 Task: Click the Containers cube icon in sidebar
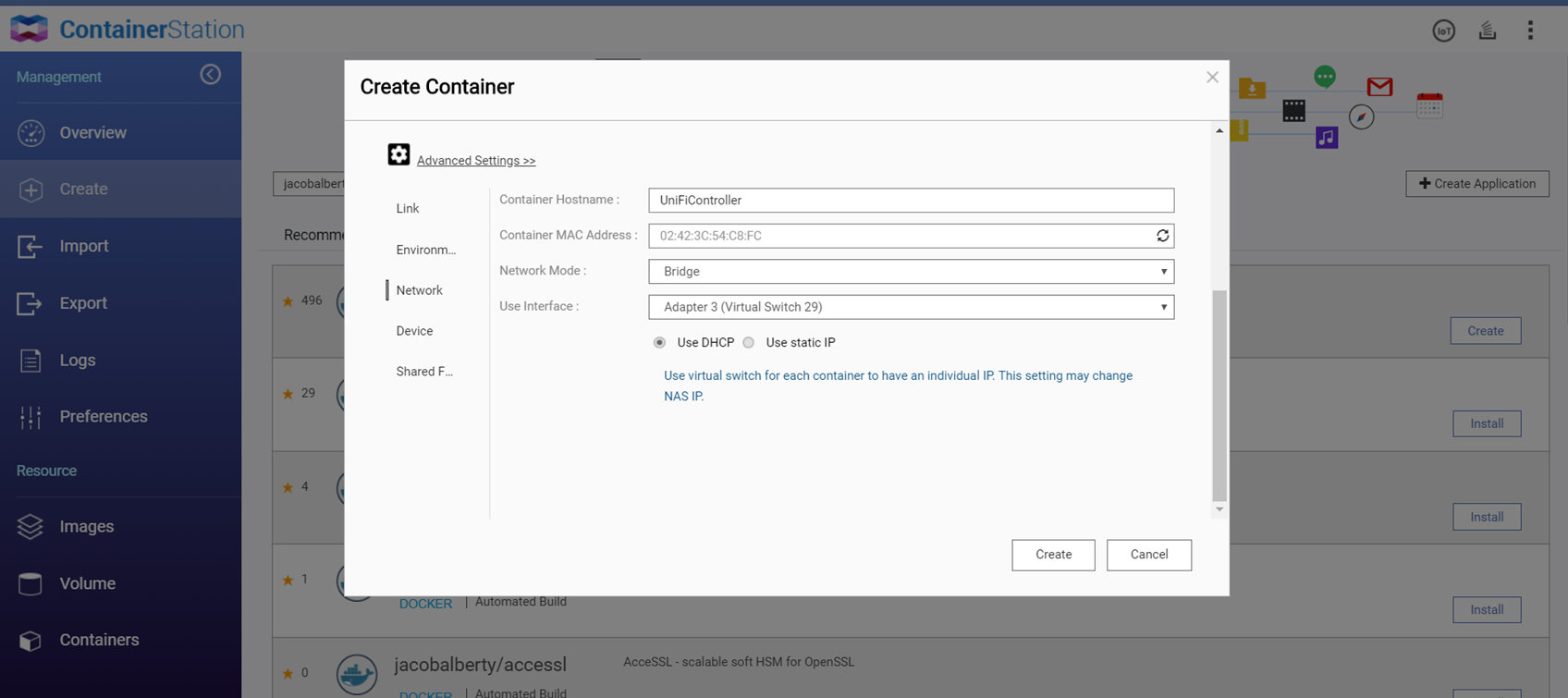pos(31,641)
